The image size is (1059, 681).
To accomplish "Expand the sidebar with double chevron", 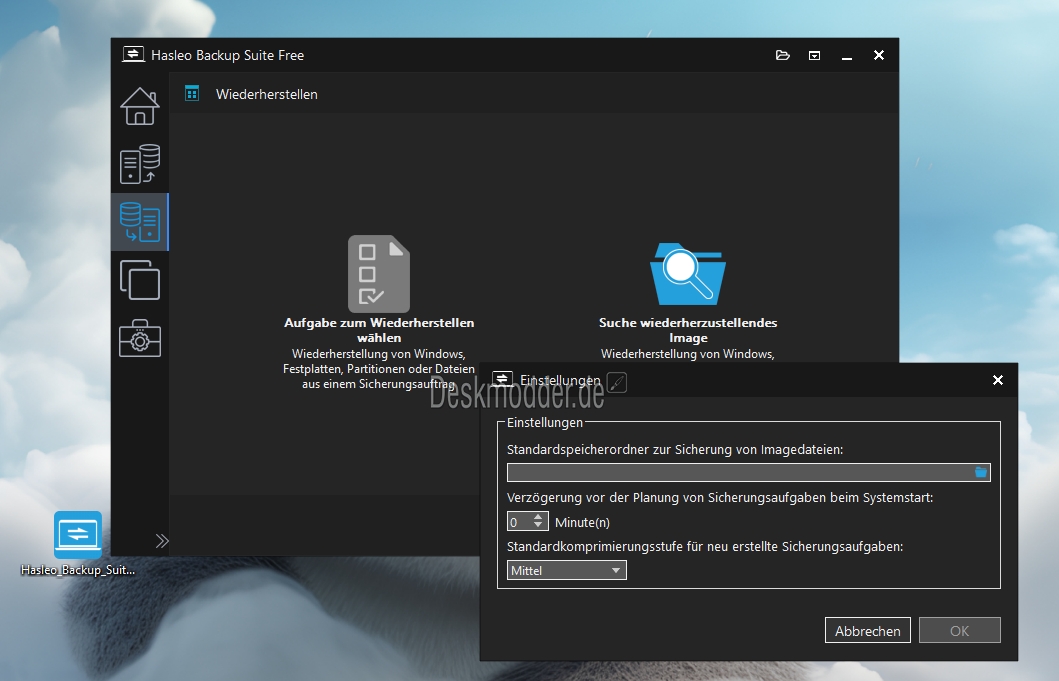I will [x=162, y=540].
